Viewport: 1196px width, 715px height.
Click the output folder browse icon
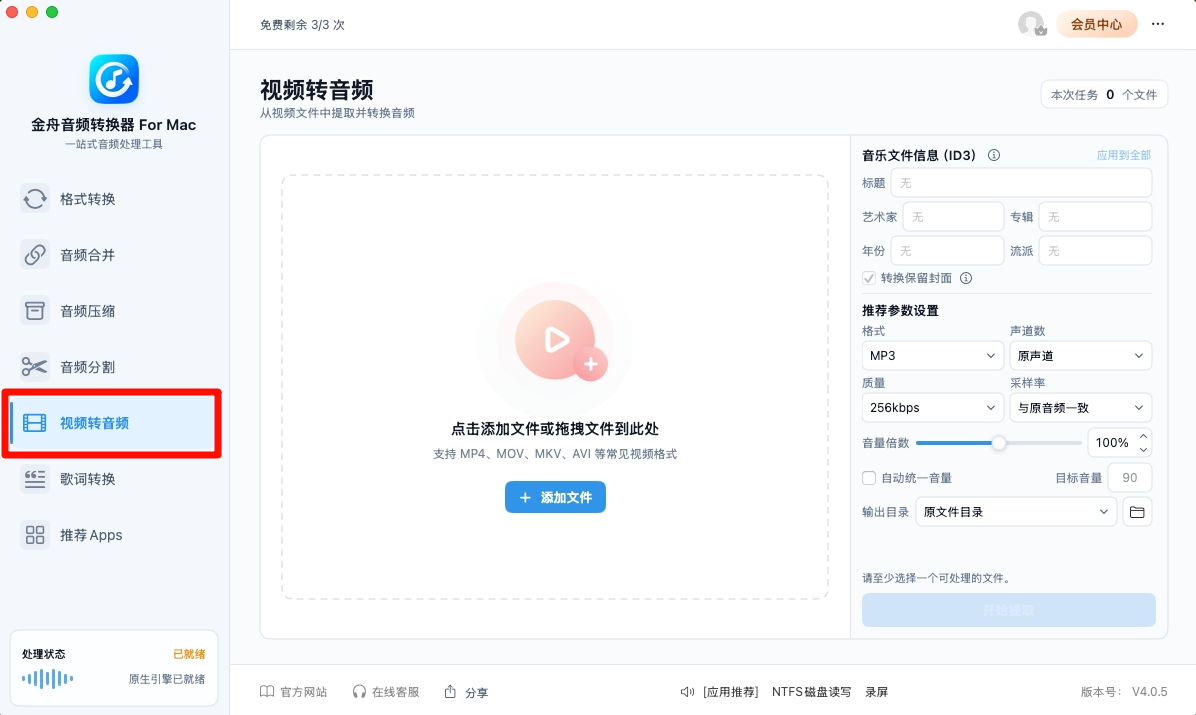[x=1137, y=512]
